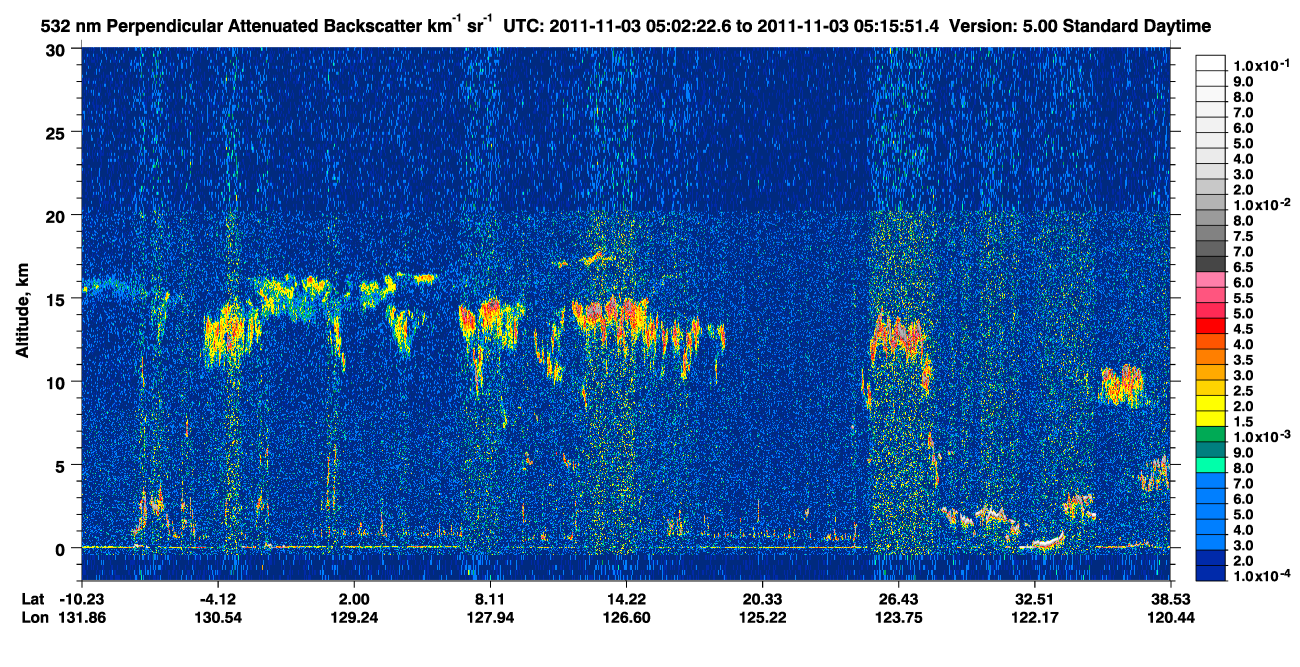Click longitude value '126.60'
The width and height of the screenshot is (1300, 667).
pyautogui.click(x=626, y=617)
